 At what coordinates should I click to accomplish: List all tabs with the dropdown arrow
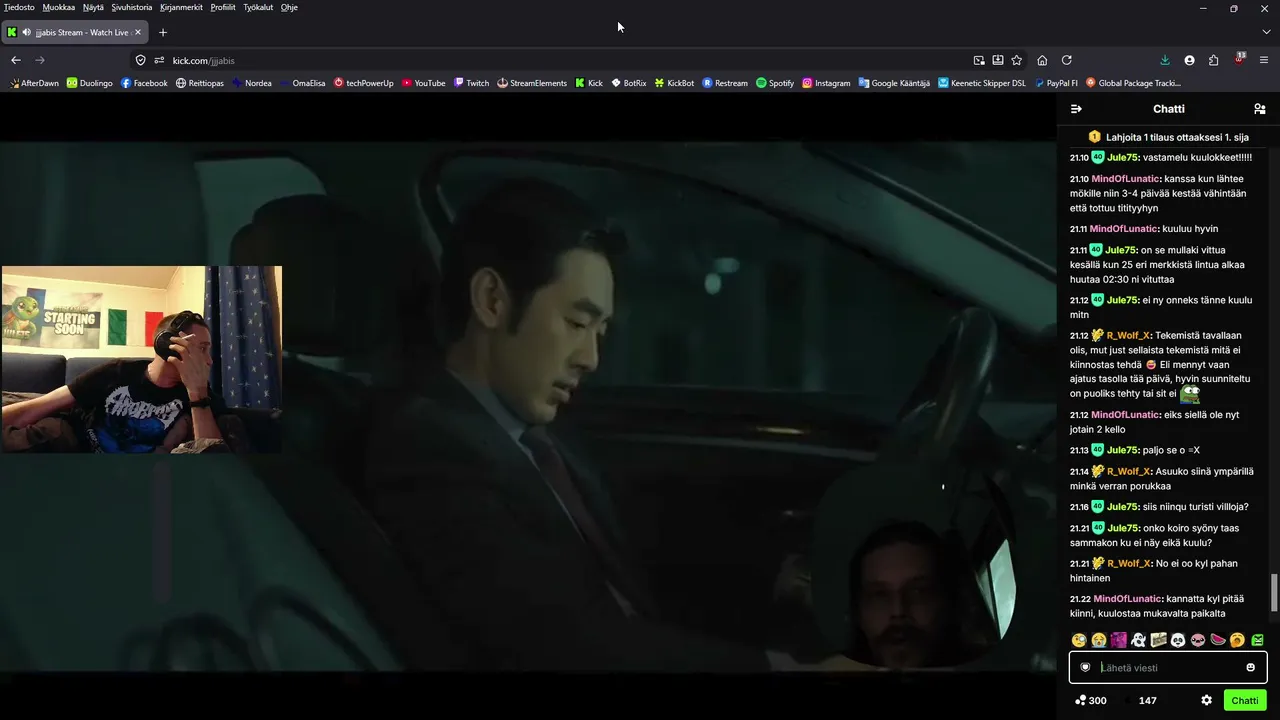[1266, 32]
